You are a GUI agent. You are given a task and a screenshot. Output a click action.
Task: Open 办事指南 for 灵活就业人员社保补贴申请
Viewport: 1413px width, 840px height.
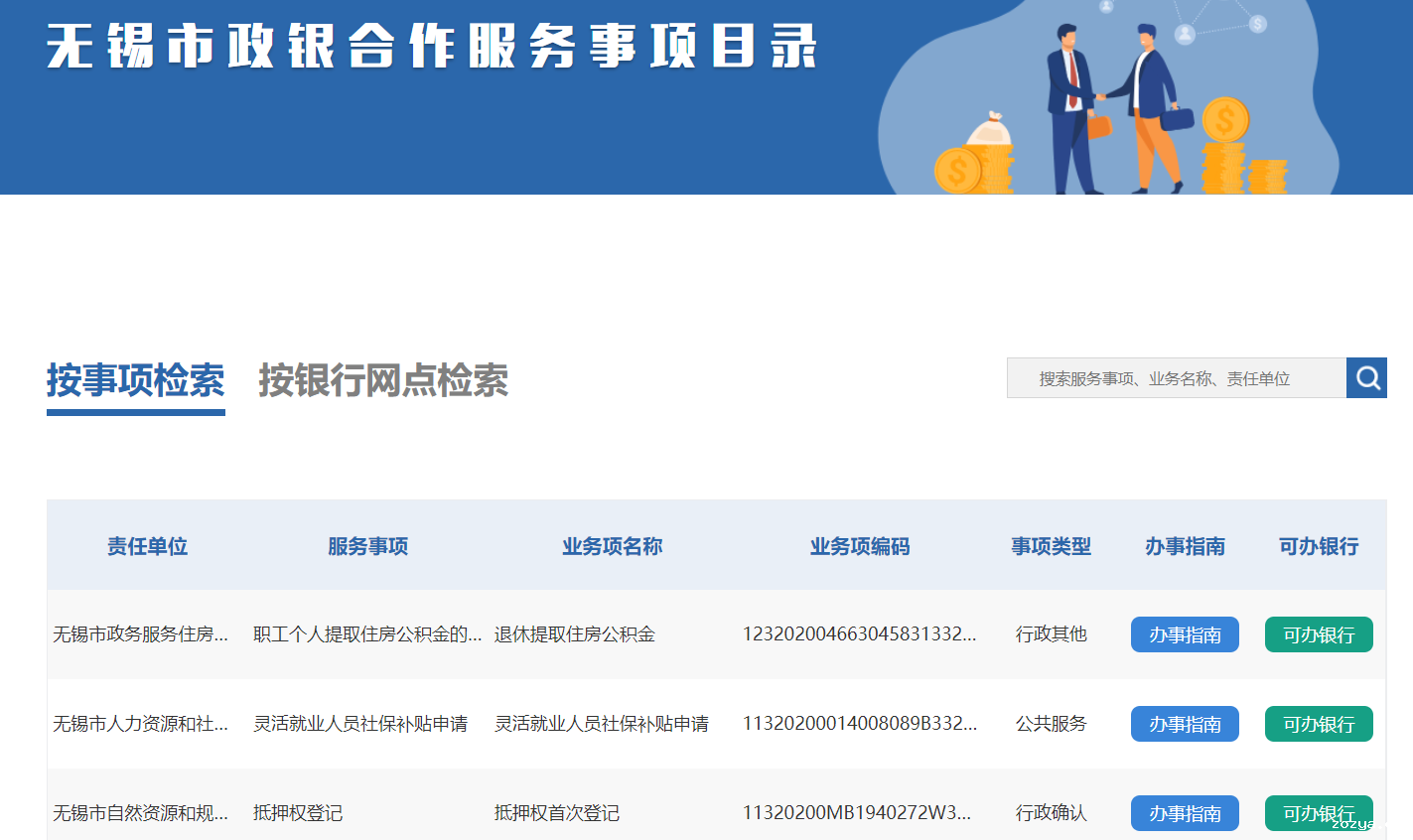(x=1185, y=724)
